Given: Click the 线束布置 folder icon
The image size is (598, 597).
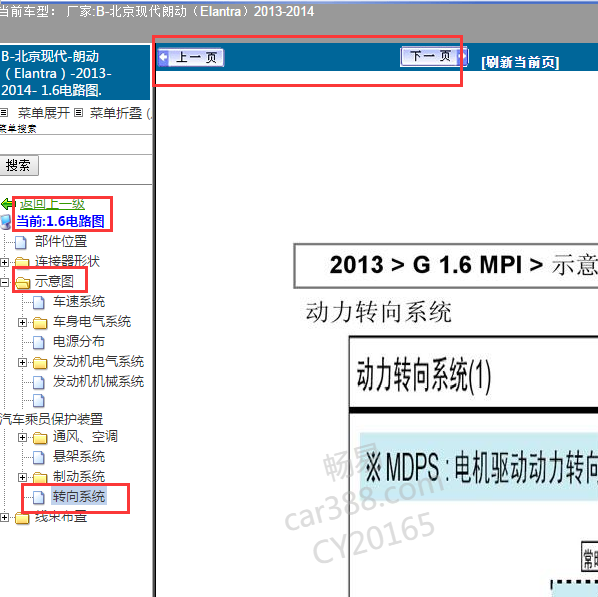Looking at the screenshot, I should coord(22,518).
